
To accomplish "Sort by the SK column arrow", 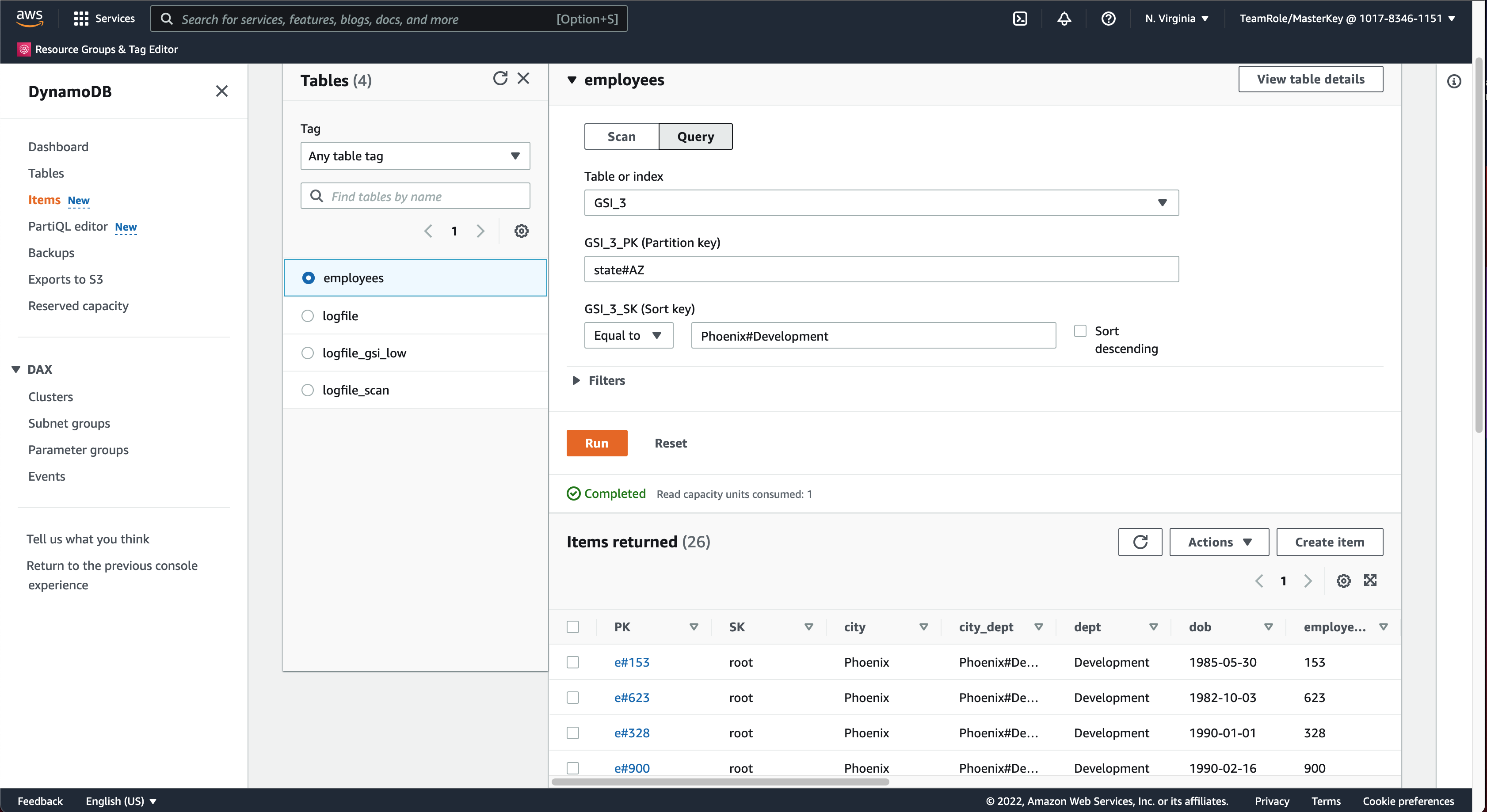I will [809, 627].
